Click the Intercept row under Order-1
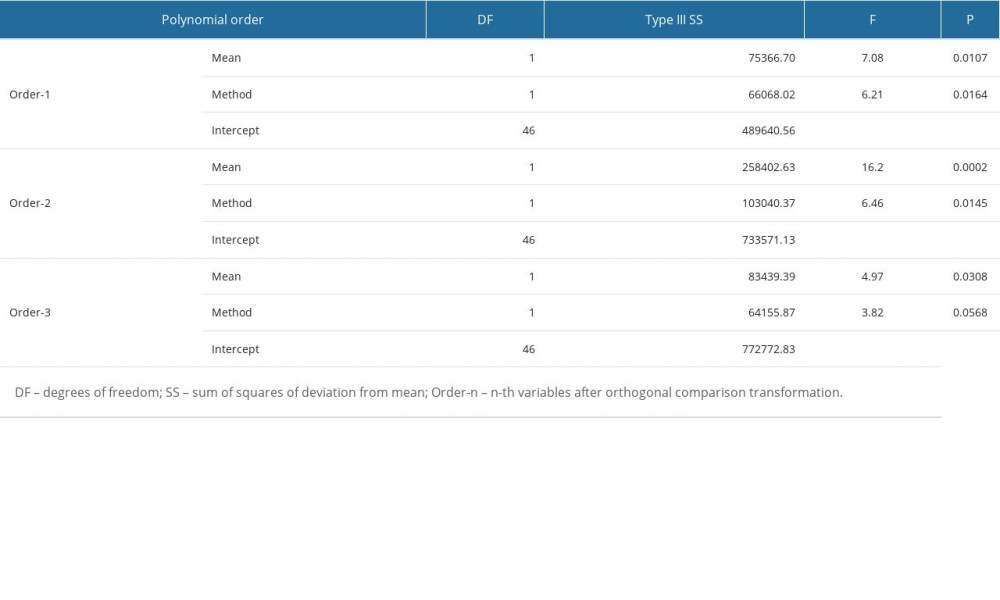 point(235,130)
